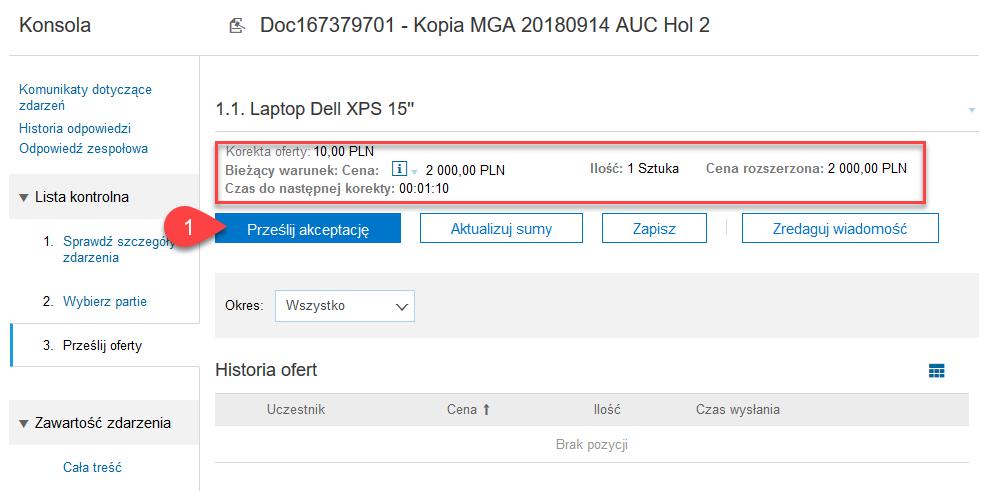Open the Historia odpowiedzi link

point(75,128)
